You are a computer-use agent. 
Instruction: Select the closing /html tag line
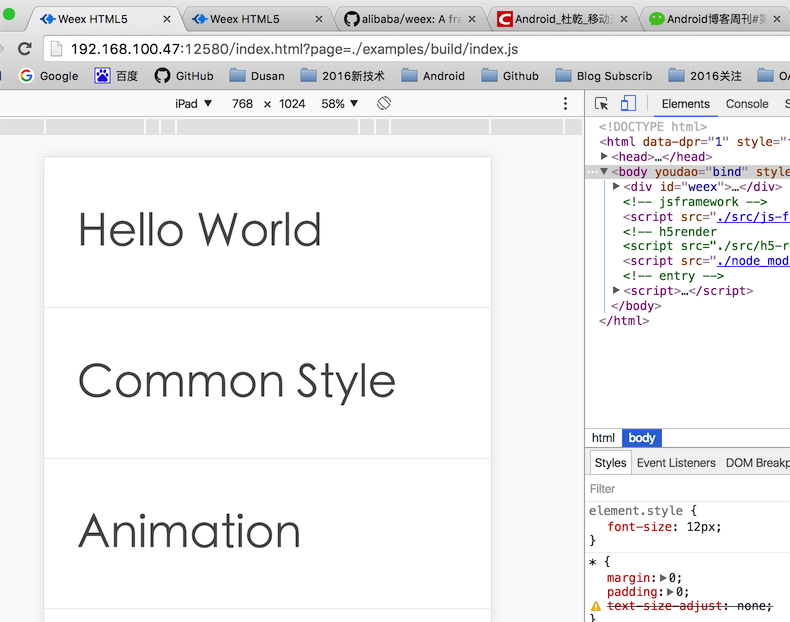pos(624,321)
